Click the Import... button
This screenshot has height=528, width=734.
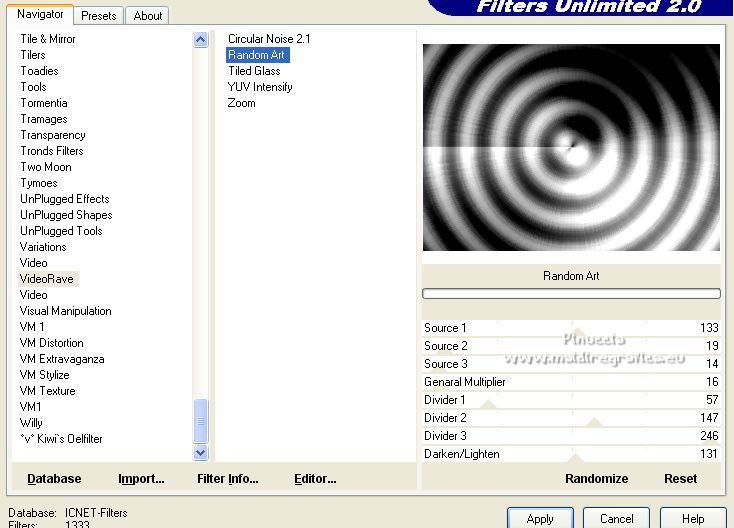click(x=141, y=479)
